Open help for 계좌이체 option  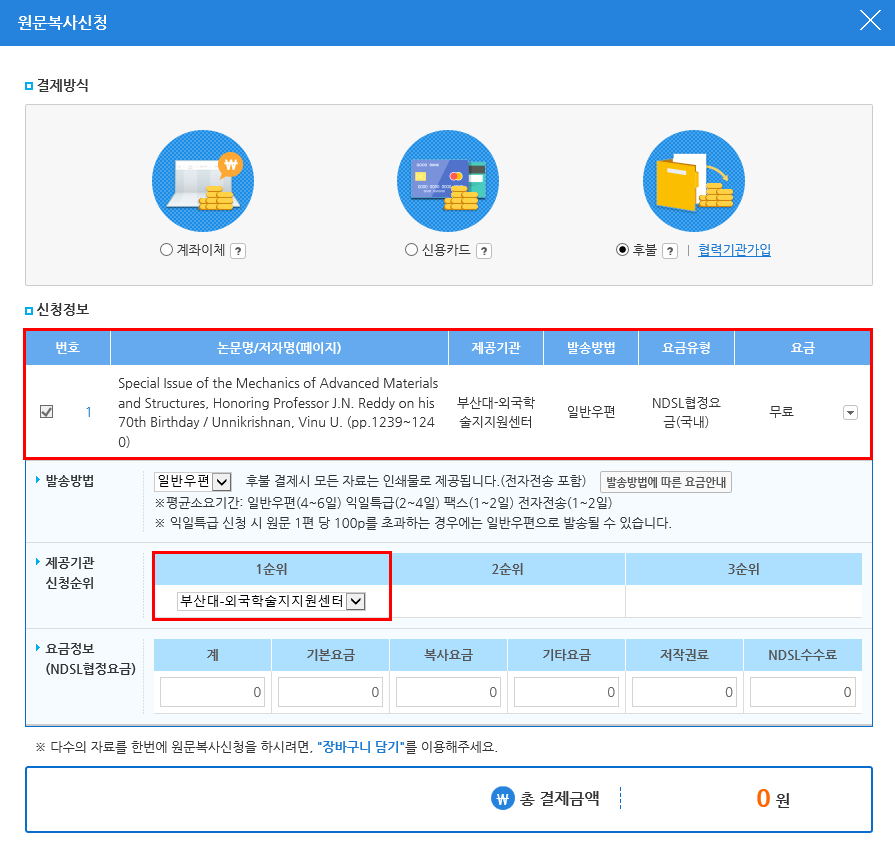238,251
